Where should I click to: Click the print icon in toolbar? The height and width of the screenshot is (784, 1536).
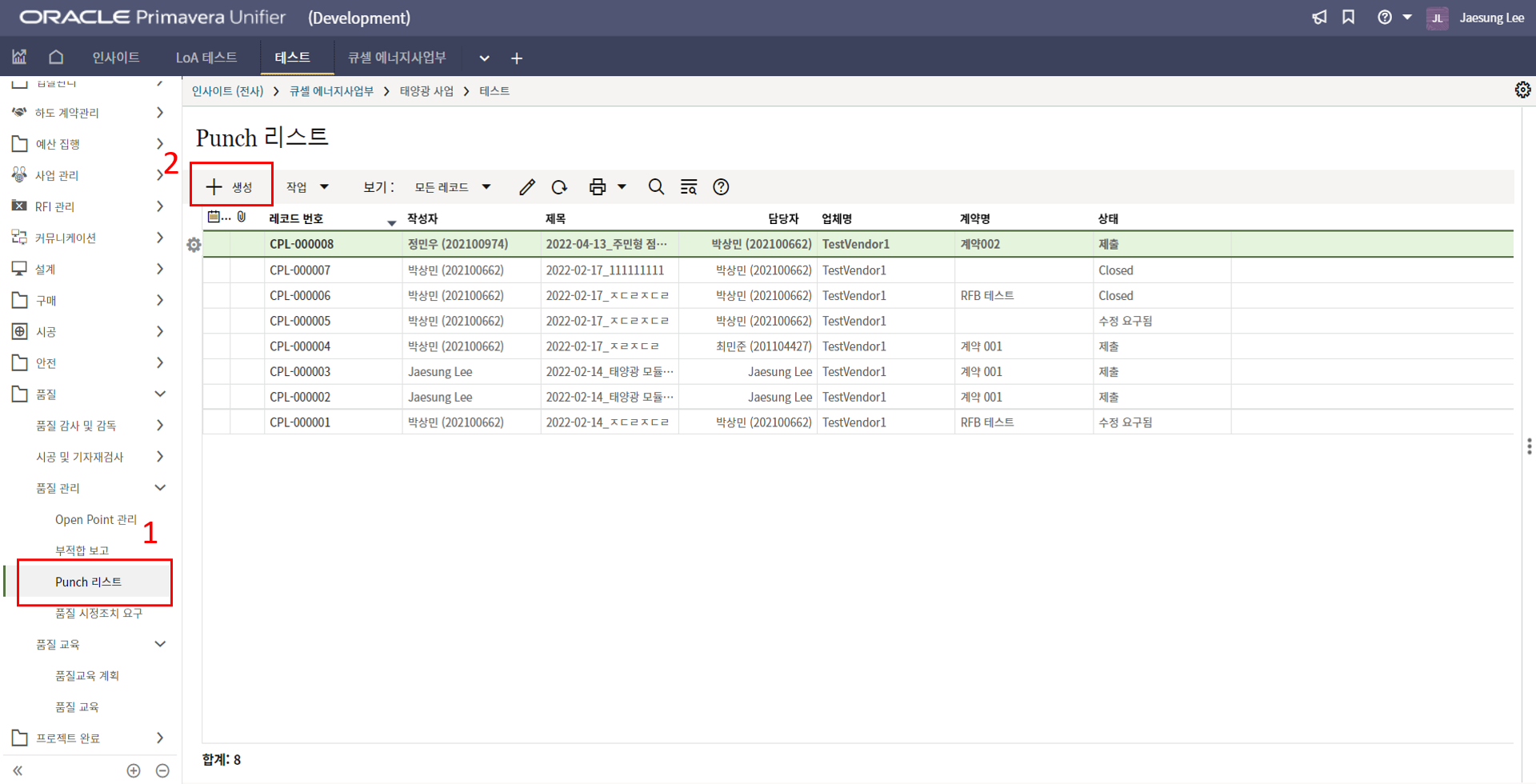(x=597, y=187)
